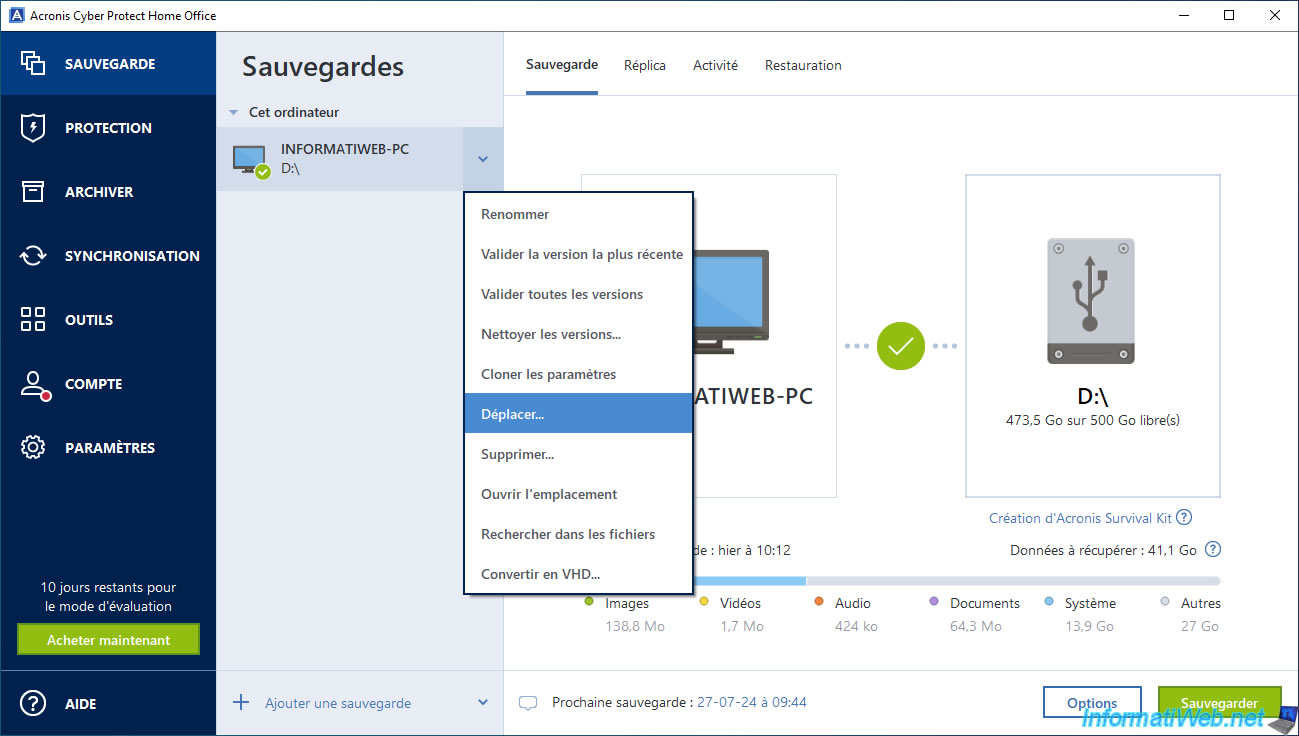The height and width of the screenshot is (736, 1299).
Task: Choose Rechercher dans les fichiers
Action: pos(579,534)
